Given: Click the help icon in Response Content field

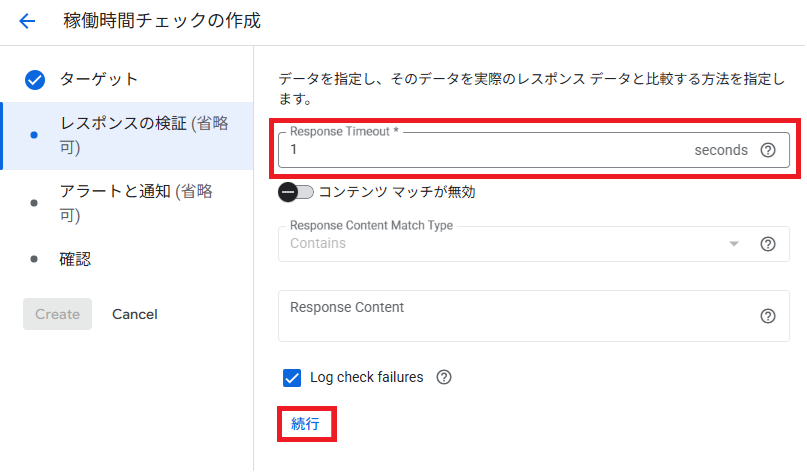Looking at the screenshot, I should 768,316.
